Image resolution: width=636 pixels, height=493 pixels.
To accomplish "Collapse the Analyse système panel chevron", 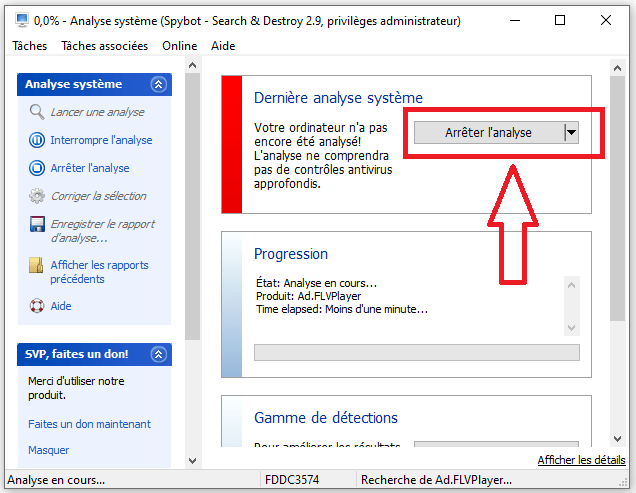I will 159,84.
